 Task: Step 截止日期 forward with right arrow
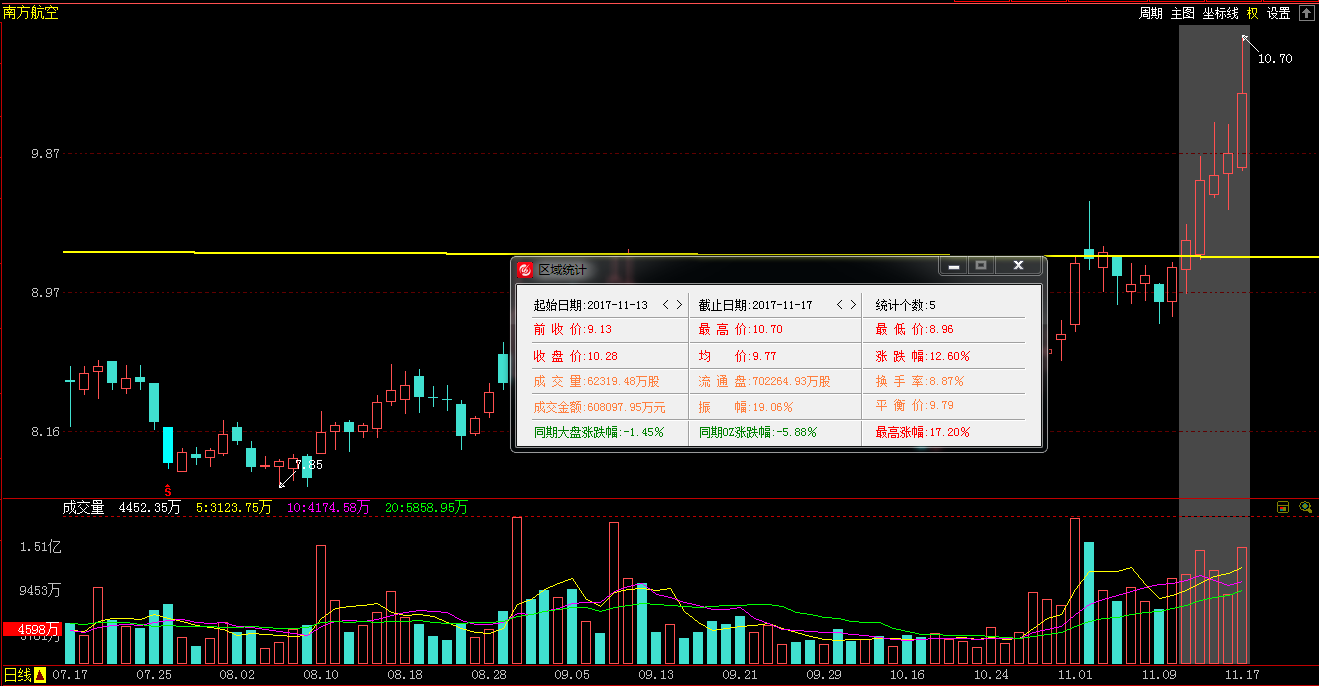pyautogui.click(x=853, y=304)
